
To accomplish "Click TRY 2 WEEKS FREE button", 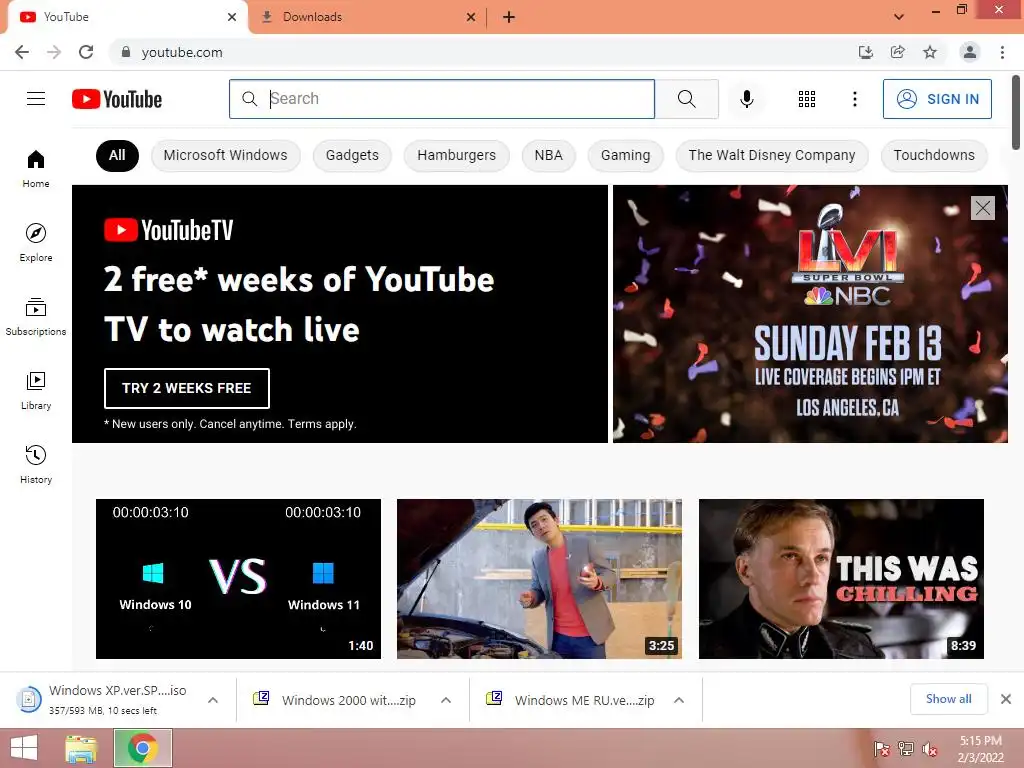I will point(187,388).
